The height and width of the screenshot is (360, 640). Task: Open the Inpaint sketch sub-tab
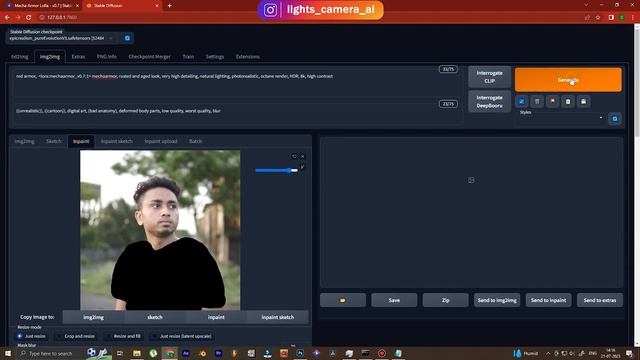click(117, 141)
